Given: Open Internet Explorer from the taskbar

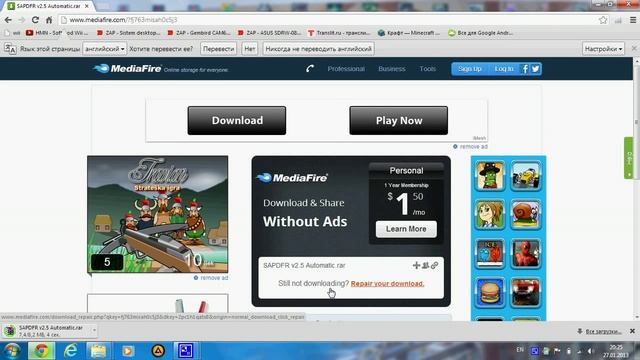Looking at the screenshot, I should tap(71, 351).
